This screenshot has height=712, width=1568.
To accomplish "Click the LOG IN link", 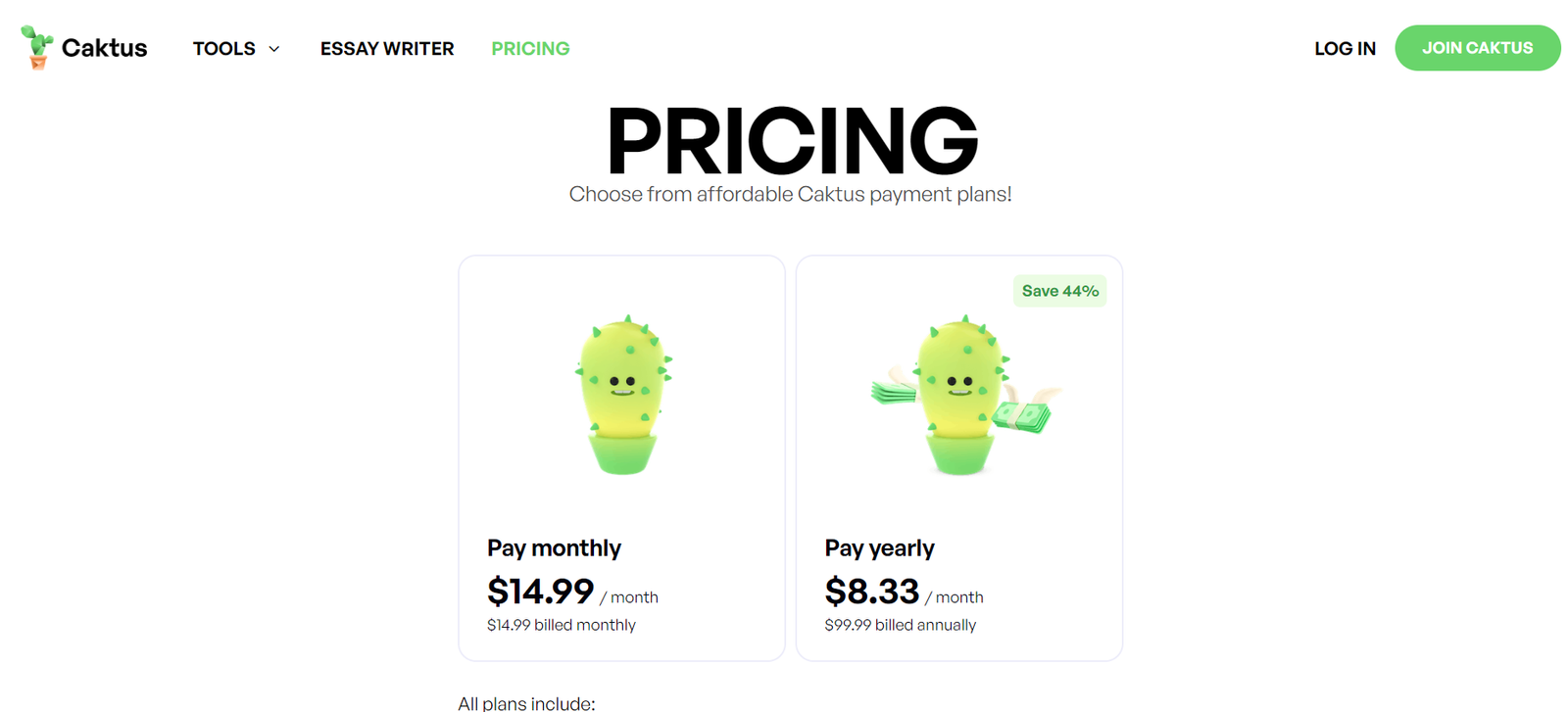I will [x=1345, y=49].
